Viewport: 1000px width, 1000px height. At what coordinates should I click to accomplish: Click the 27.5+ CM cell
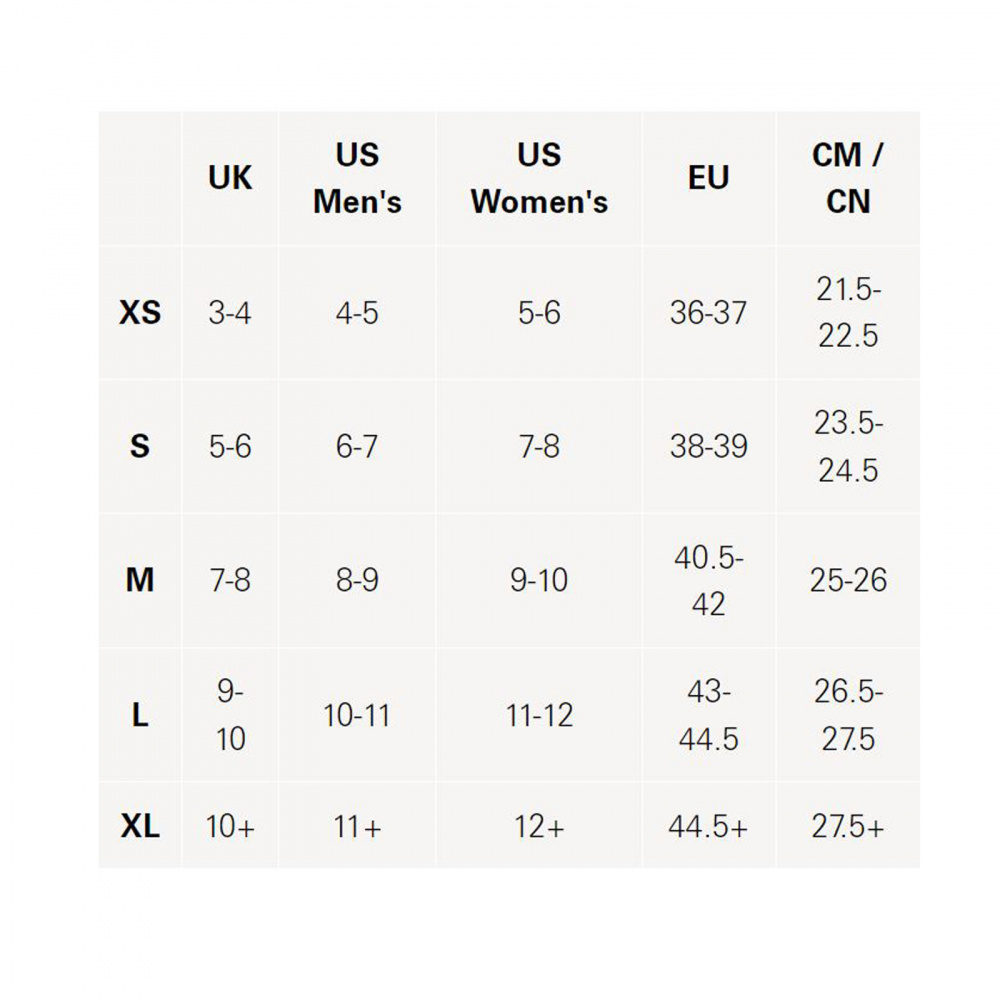[847, 827]
